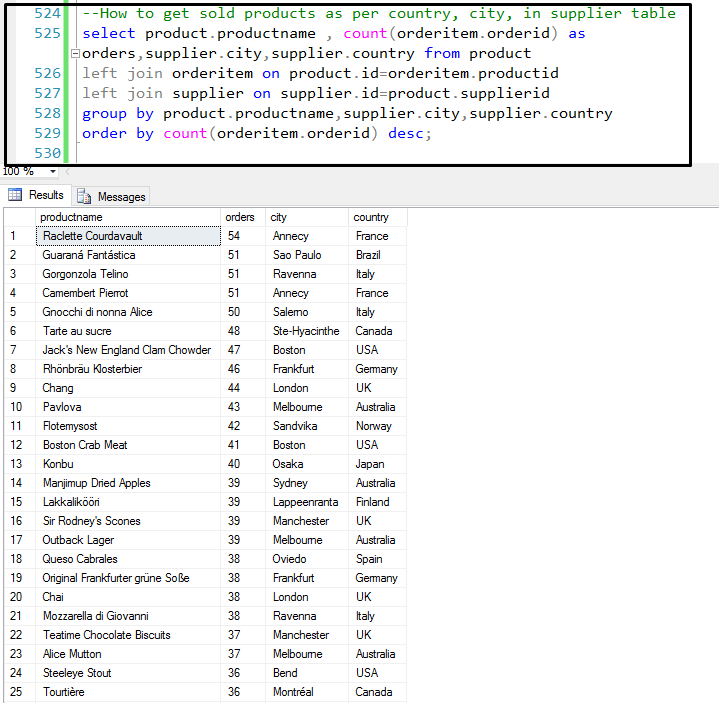
Task: Select the Ste-Hyacinthe city cell
Action: (x=307, y=331)
